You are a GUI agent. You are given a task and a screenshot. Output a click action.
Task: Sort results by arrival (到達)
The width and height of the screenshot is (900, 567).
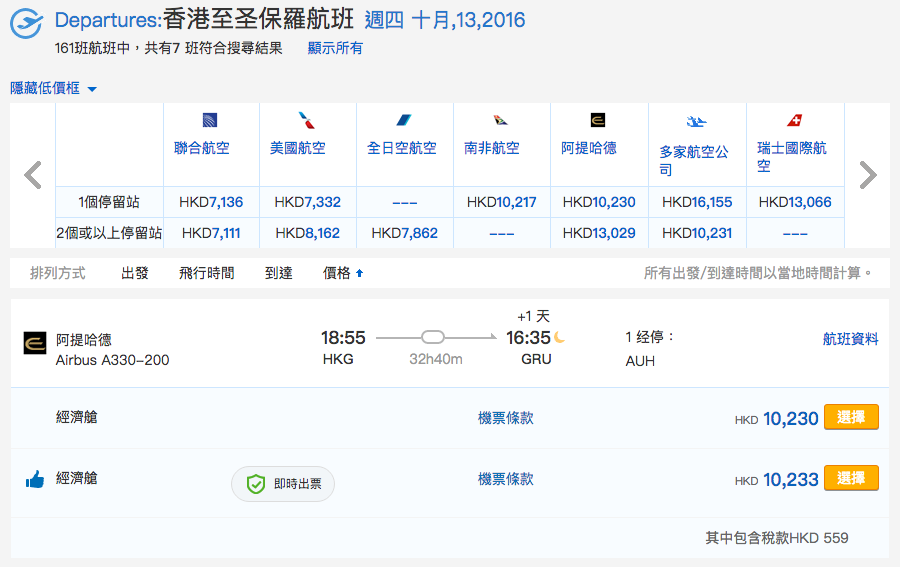coord(278,273)
